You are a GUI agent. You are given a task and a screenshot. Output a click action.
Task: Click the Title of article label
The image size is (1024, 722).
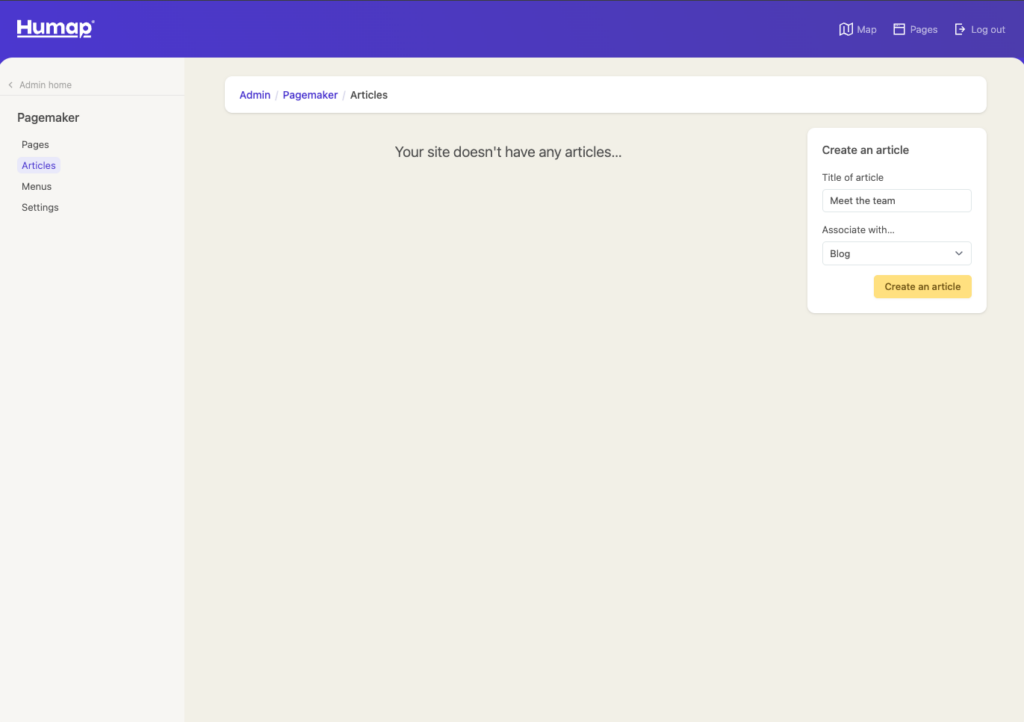852,178
